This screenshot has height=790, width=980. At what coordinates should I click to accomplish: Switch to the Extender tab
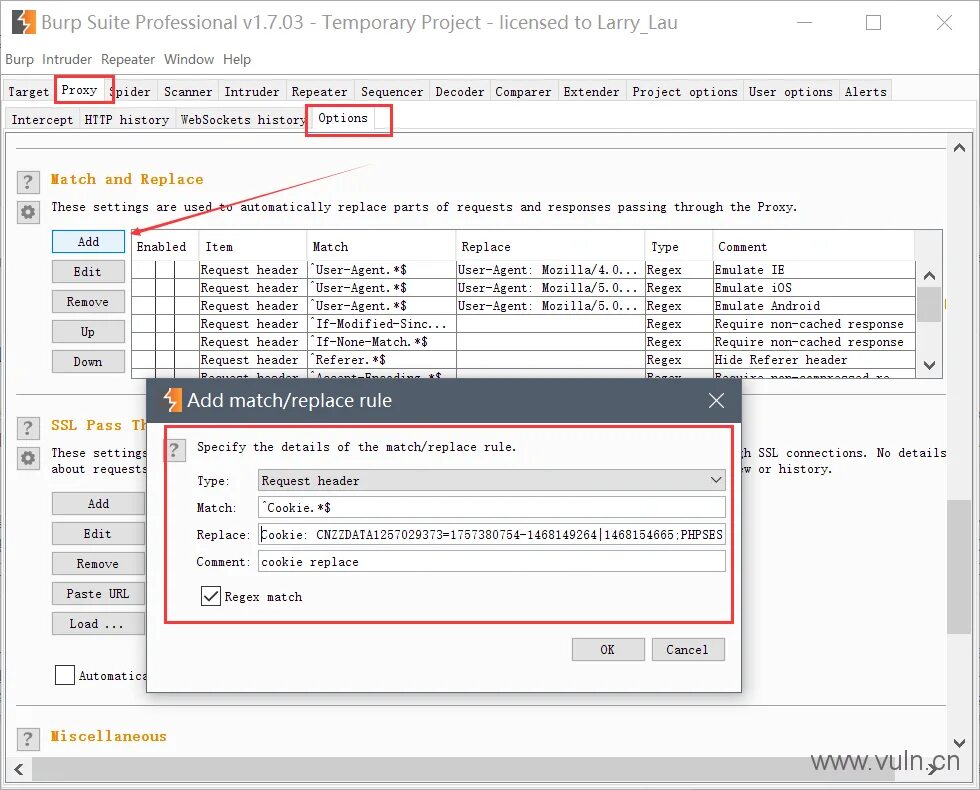coord(591,91)
